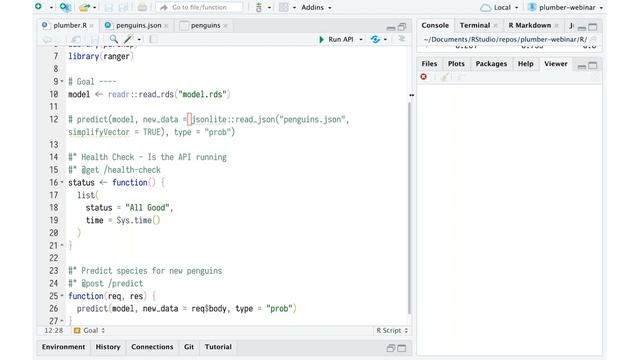
Task: Open the Addins menu
Action: coord(316,7)
